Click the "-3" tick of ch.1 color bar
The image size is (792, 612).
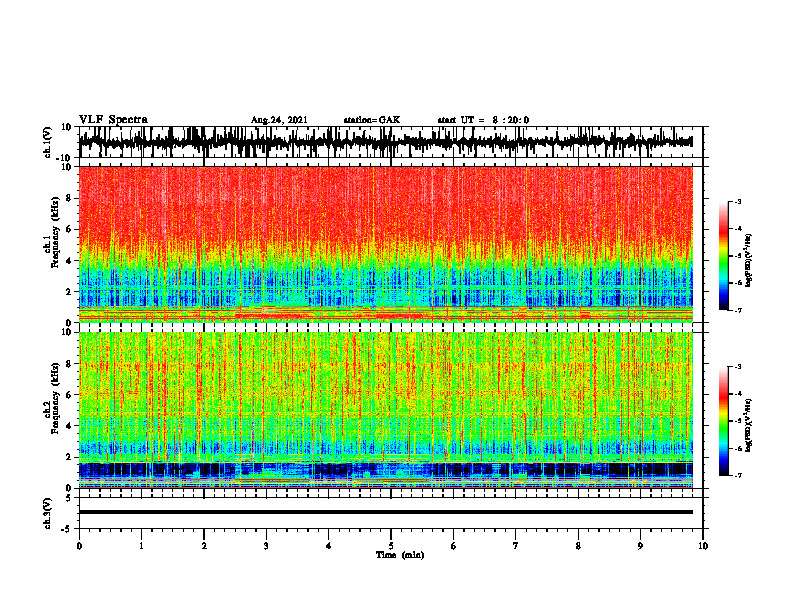[x=737, y=201]
